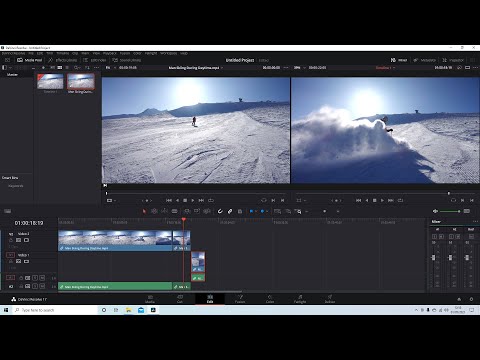Stop playback in the source viewer
Screen dimensions: 480x360
click(185, 200)
